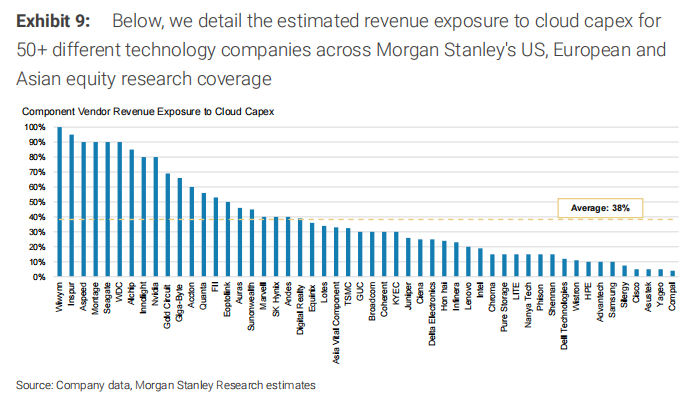Click the 'Delta Electronics' x-axis label
Viewport: 693px width, 419px height.
pos(432,314)
